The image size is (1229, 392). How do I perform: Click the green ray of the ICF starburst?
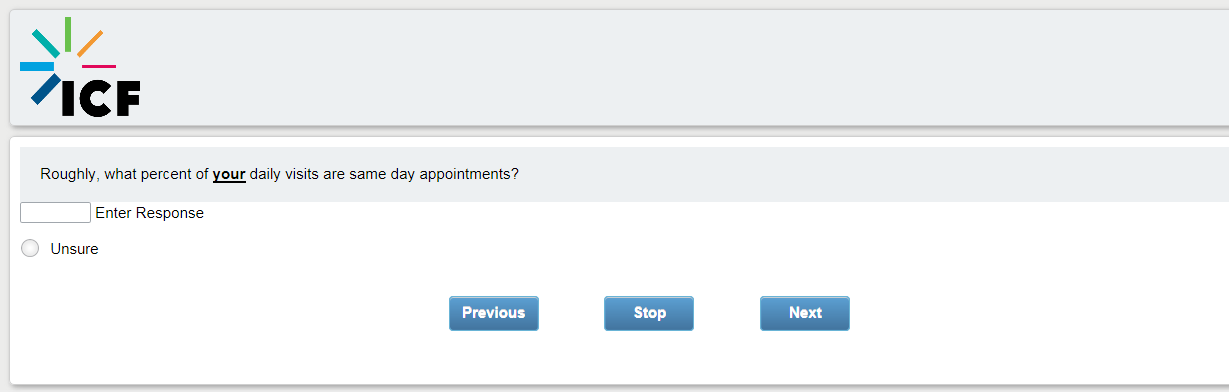tap(67, 33)
